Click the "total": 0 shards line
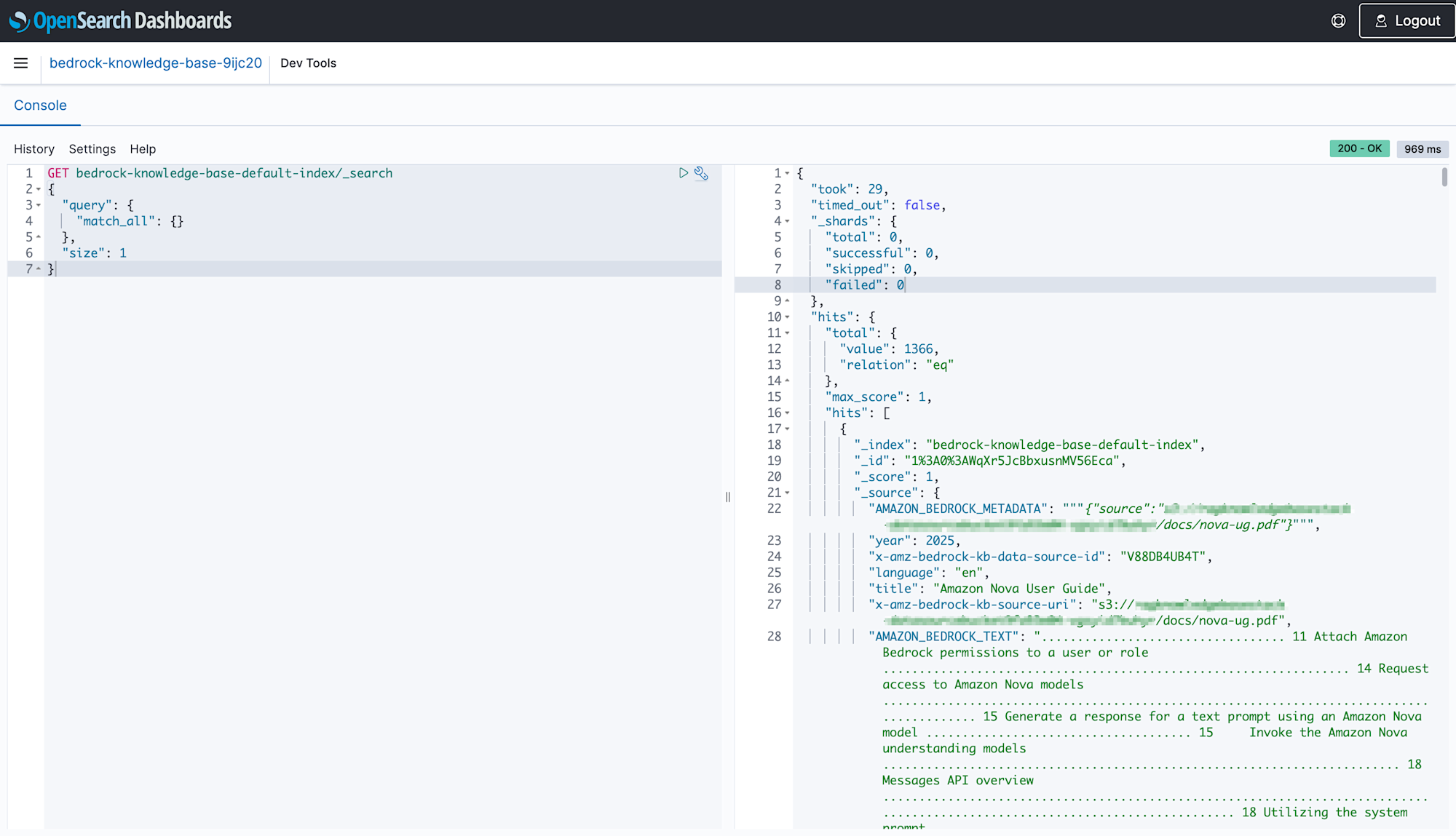This screenshot has width=1456, height=836. [863, 237]
